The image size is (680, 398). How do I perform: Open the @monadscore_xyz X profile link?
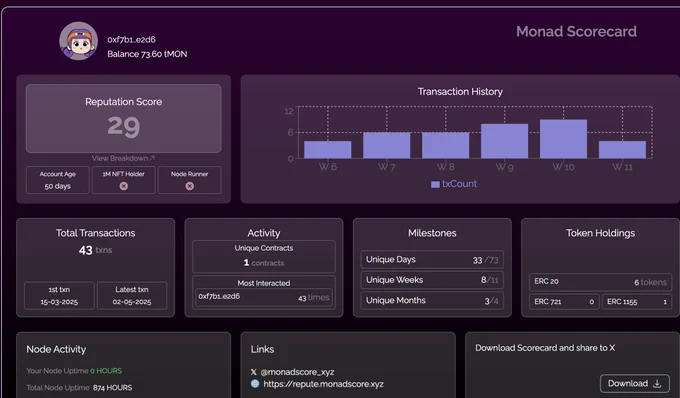pos(297,372)
